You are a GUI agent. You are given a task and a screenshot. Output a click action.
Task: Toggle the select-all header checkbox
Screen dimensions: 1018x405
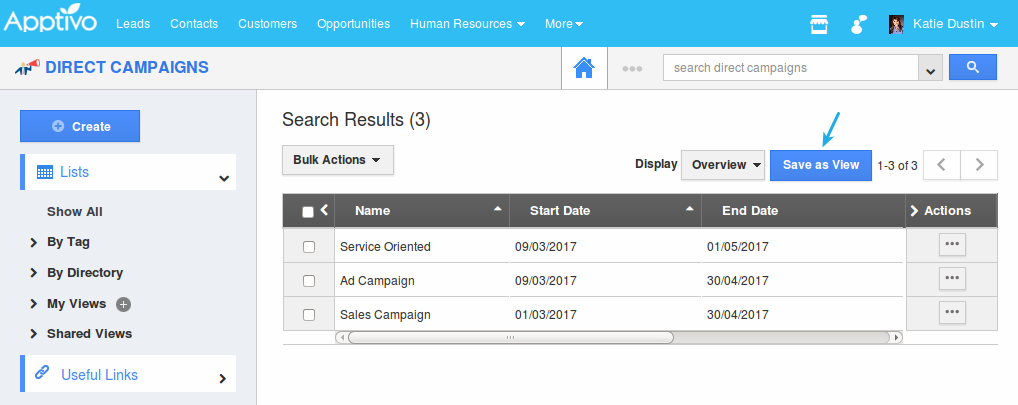[x=308, y=211]
